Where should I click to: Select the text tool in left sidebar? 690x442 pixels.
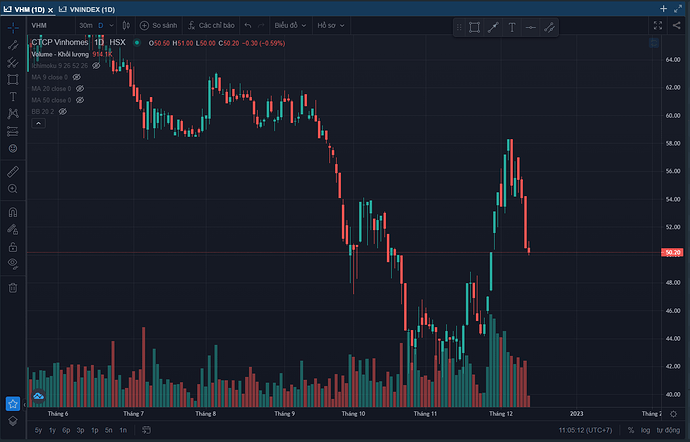pyautogui.click(x=12, y=97)
